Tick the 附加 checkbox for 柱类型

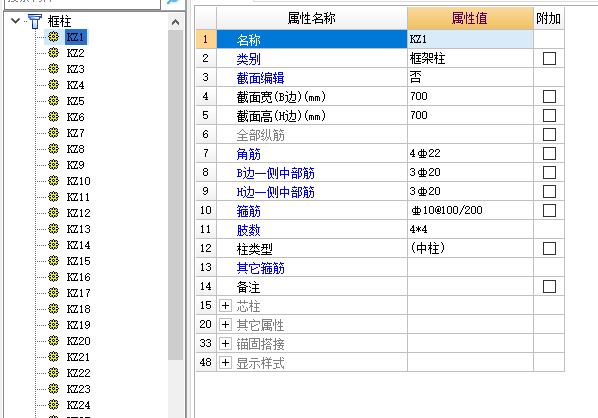coord(549,249)
